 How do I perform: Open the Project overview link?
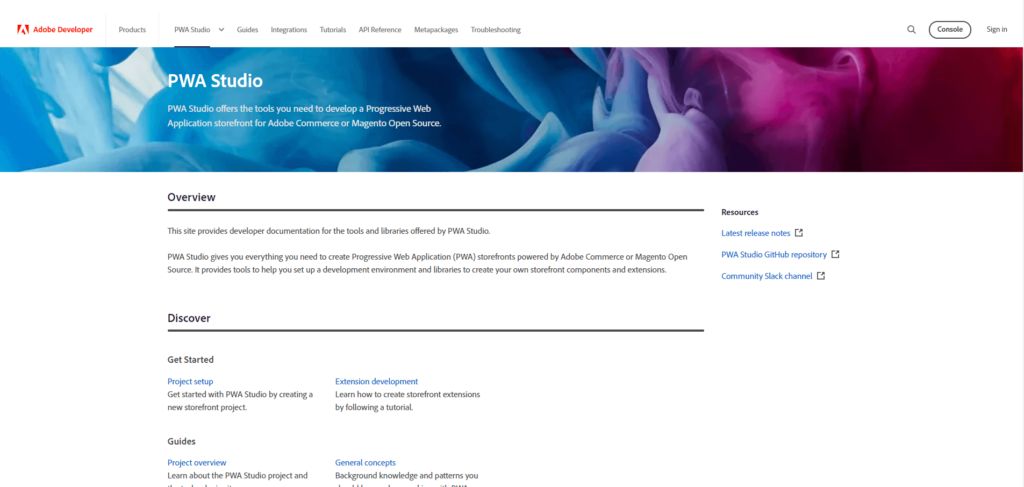click(197, 462)
